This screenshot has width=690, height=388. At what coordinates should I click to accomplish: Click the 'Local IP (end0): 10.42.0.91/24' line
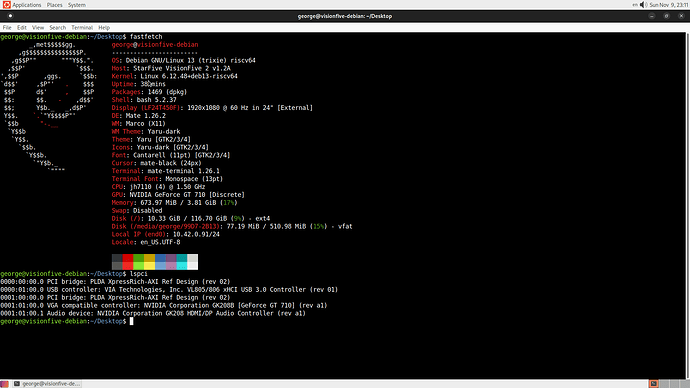point(165,234)
